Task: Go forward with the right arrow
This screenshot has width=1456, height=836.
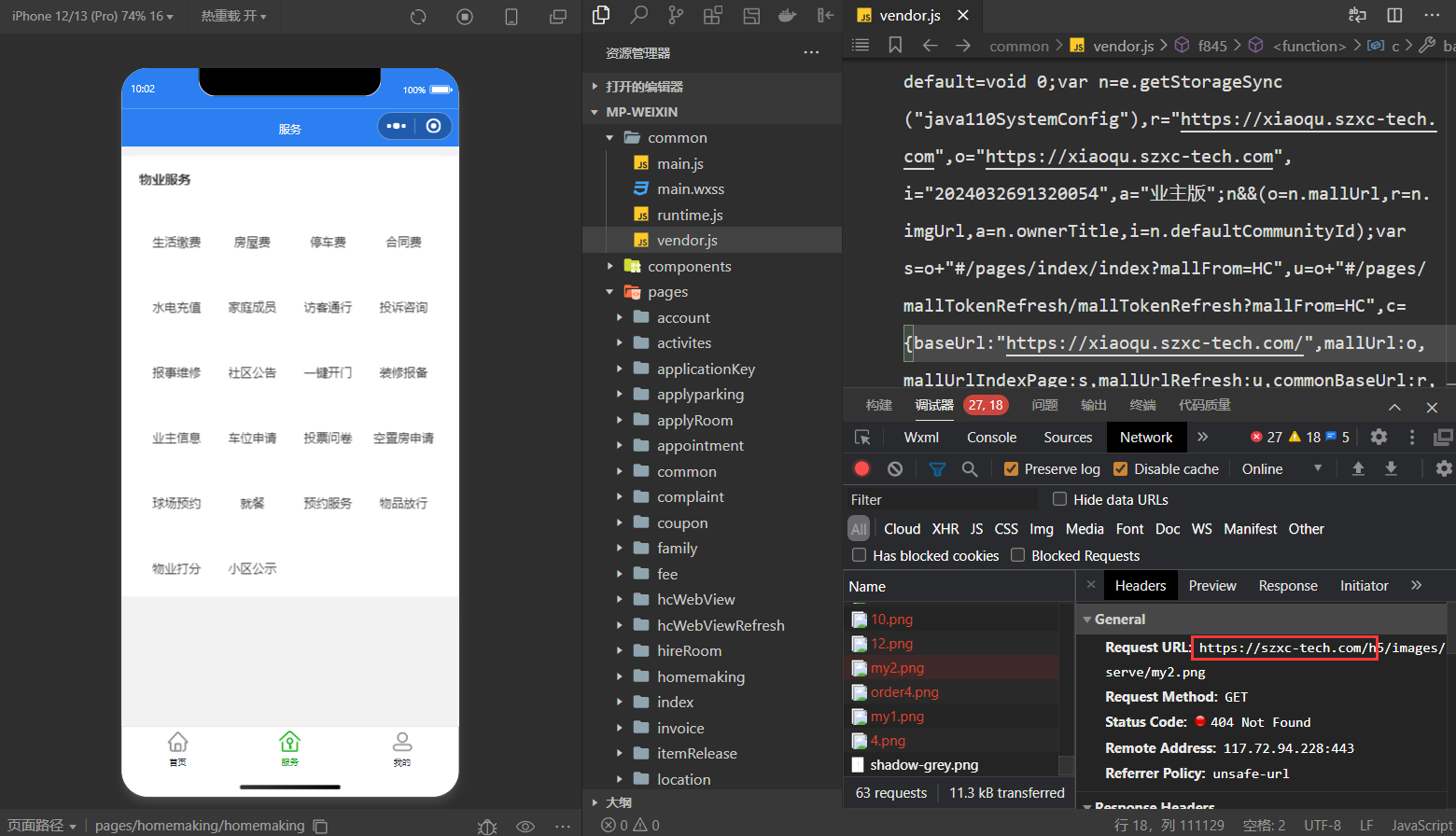Action: click(x=963, y=45)
